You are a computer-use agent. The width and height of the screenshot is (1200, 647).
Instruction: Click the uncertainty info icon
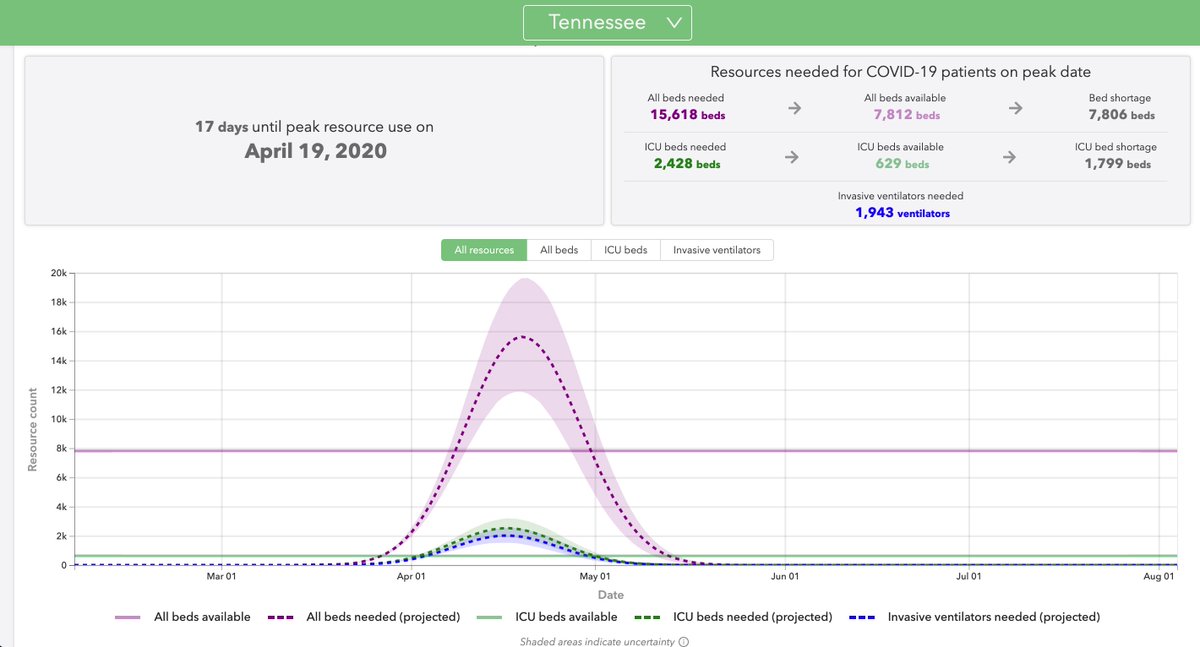click(x=684, y=641)
